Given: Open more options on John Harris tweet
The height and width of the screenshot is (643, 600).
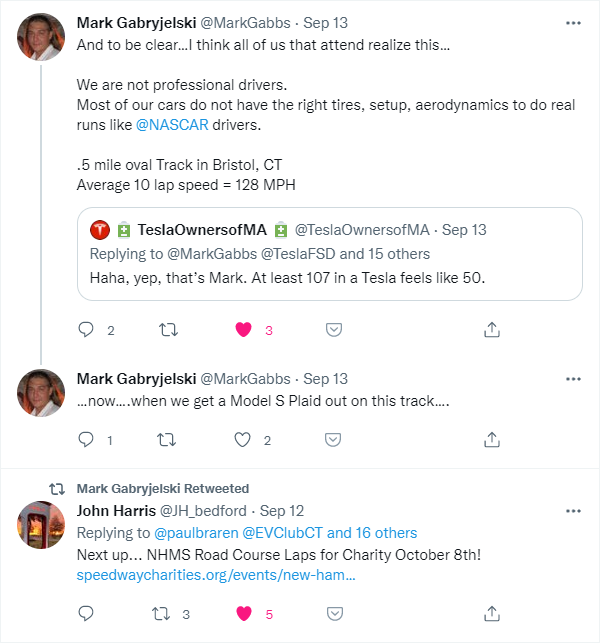Looking at the screenshot, I should tap(573, 511).
